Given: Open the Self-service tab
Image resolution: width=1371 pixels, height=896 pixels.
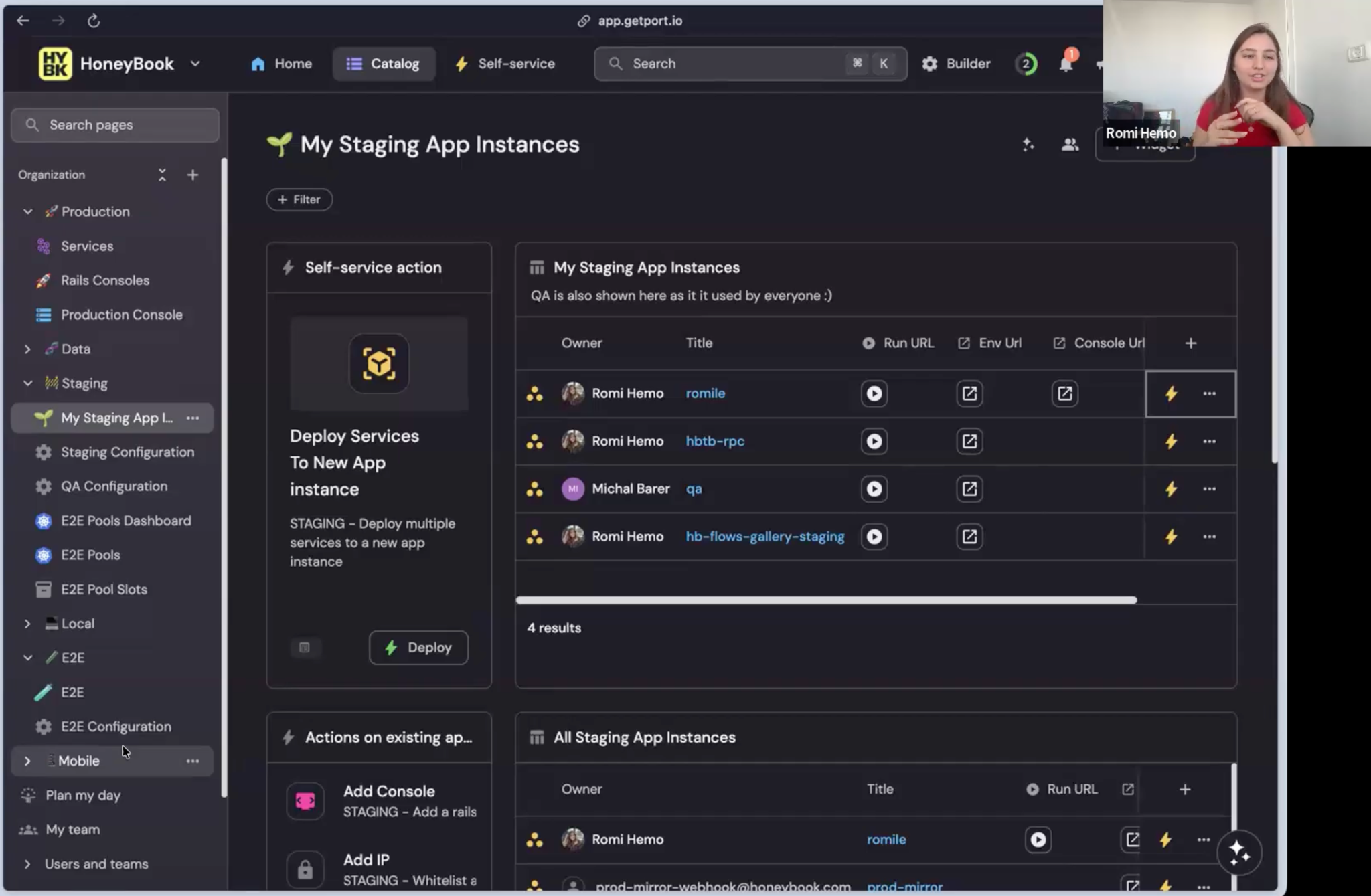Looking at the screenshot, I should pyautogui.click(x=505, y=64).
